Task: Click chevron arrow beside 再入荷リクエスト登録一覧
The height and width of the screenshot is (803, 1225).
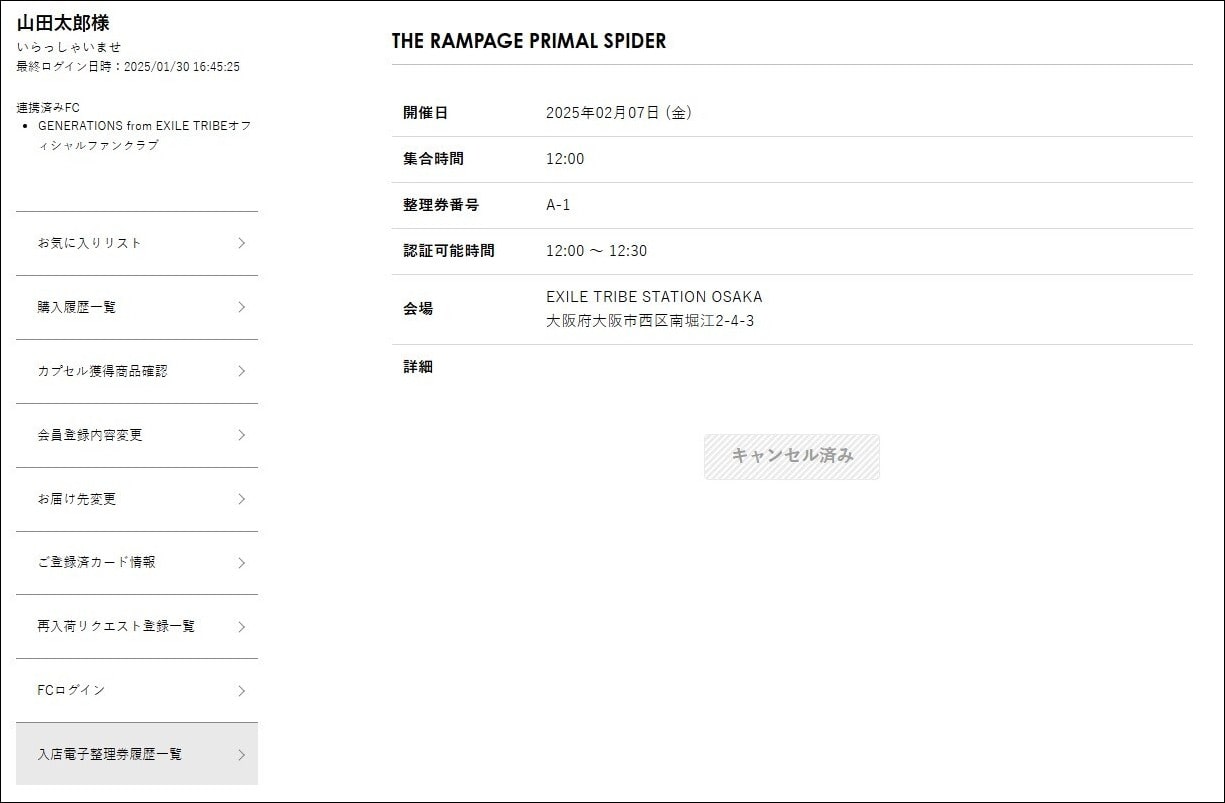Action: [241, 627]
